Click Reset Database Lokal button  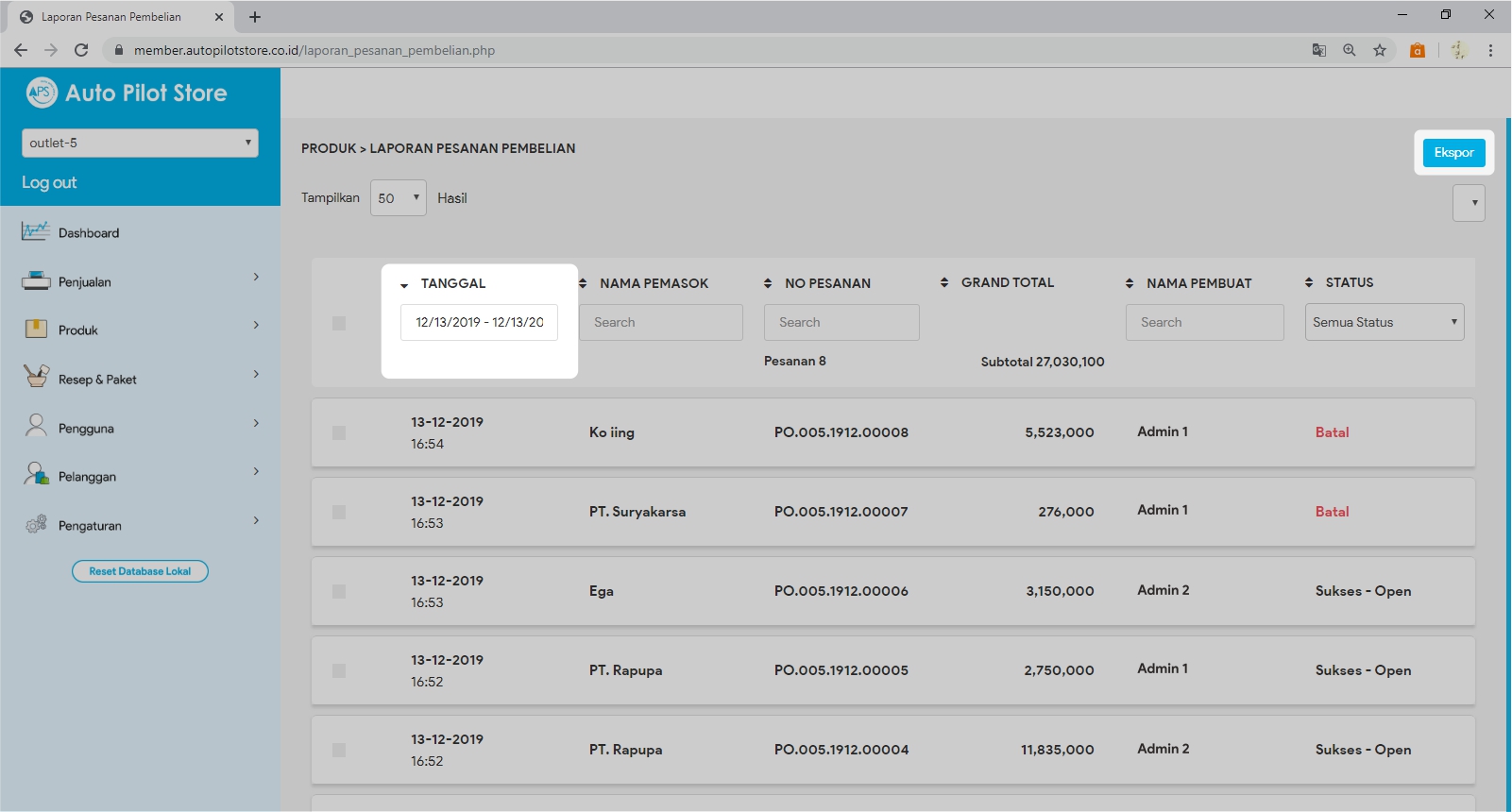point(140,571)
